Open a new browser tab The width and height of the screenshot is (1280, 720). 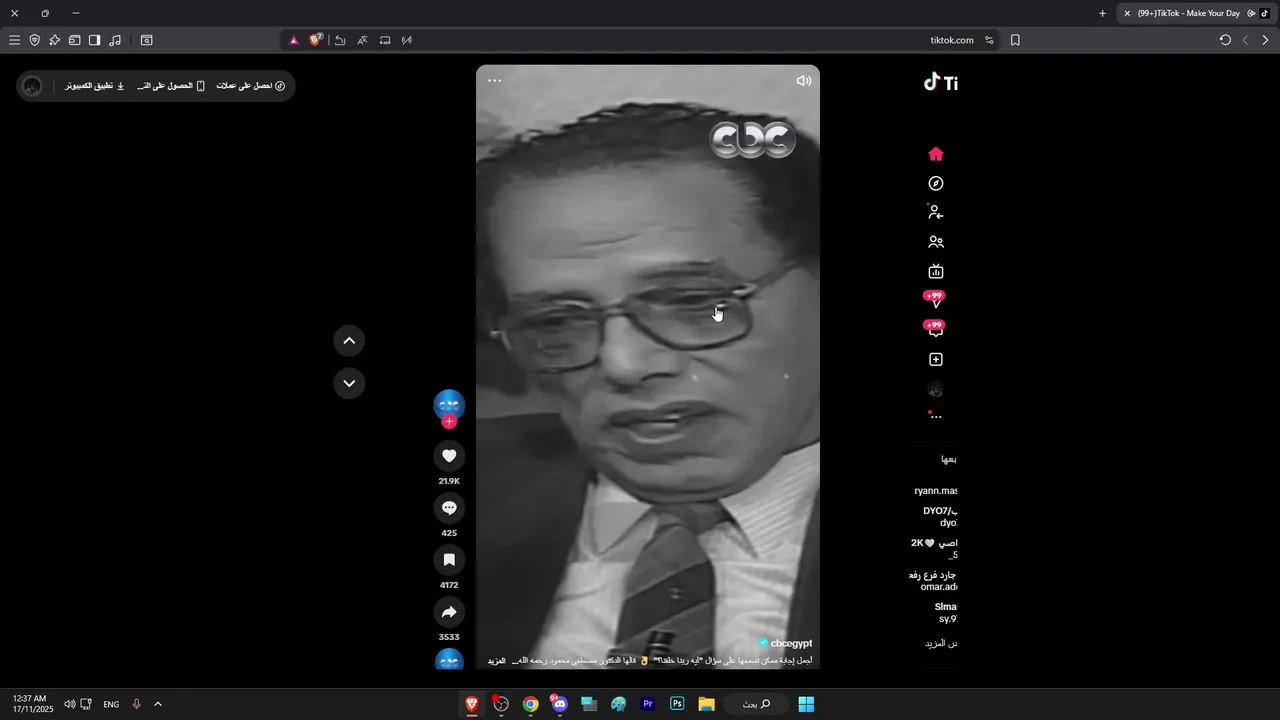point(1103,13)
